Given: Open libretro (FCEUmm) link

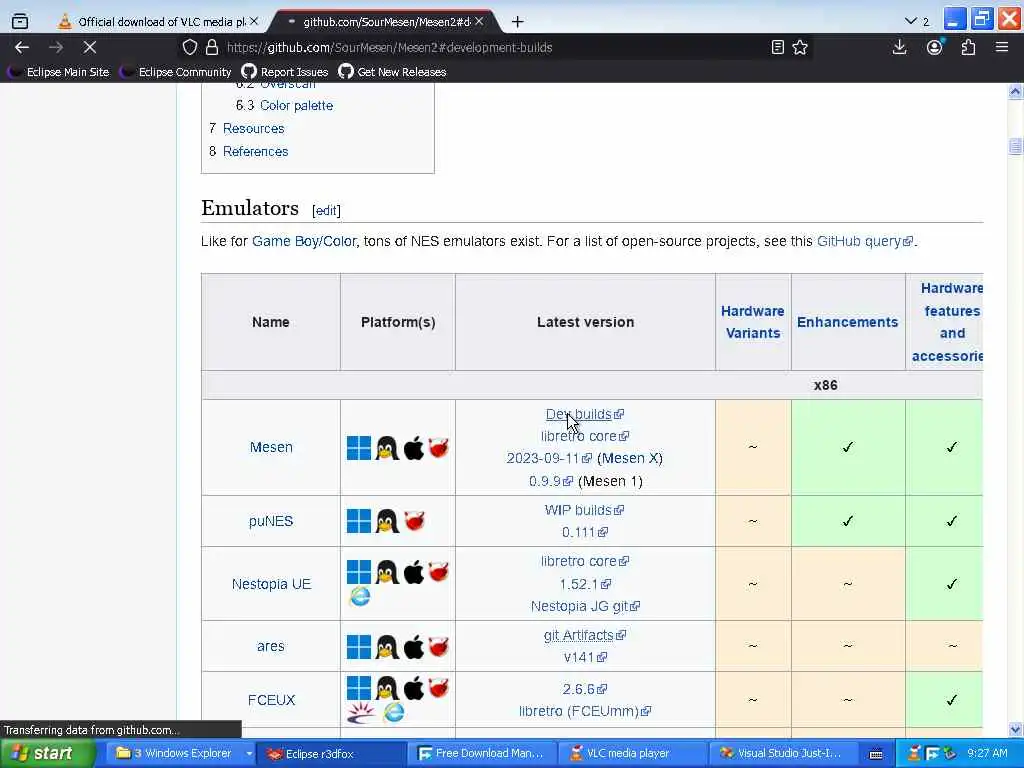Looking at the screenshot, I should point(584,711).
